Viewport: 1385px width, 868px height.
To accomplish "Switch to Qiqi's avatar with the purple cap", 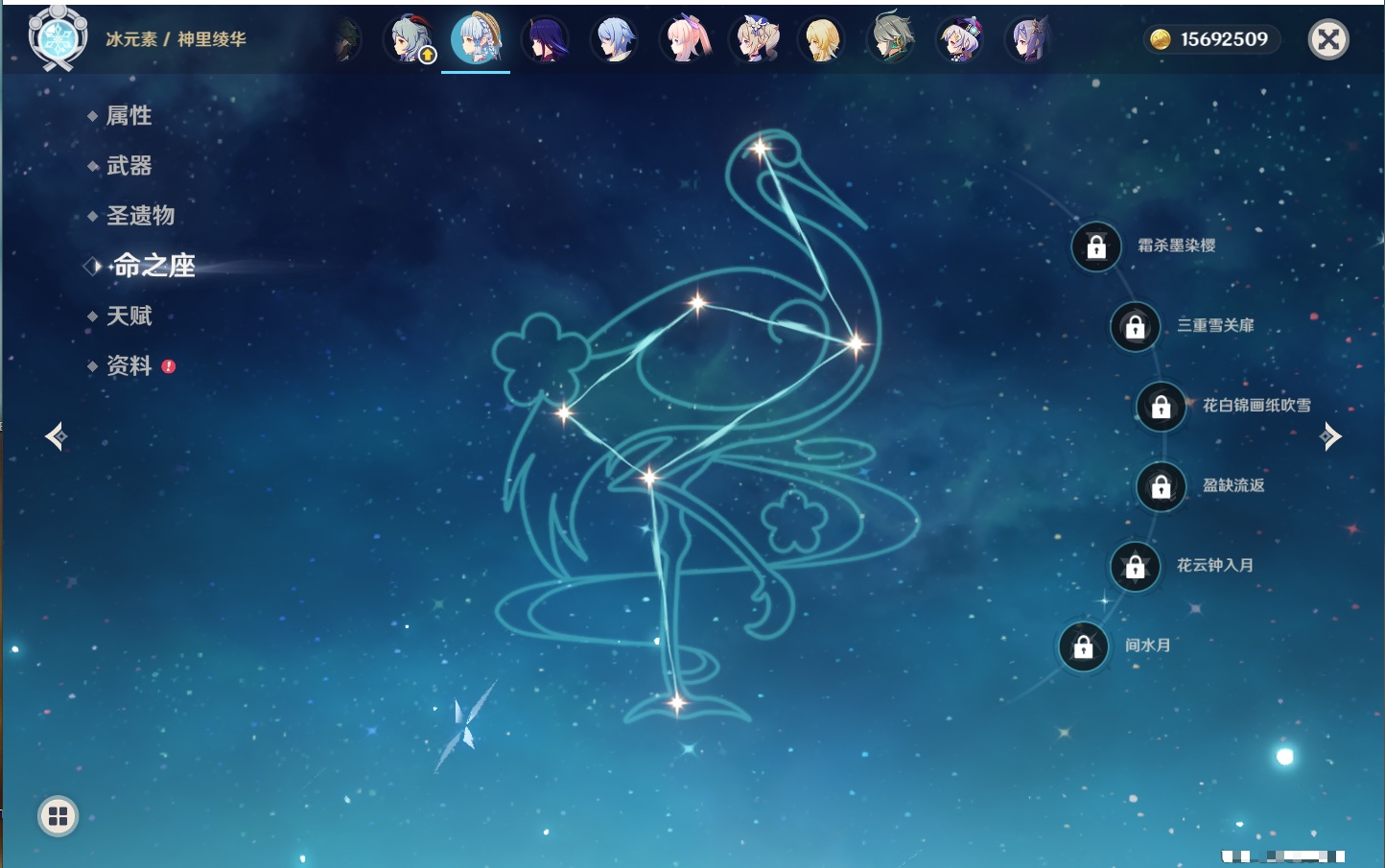I will [960, 39].
